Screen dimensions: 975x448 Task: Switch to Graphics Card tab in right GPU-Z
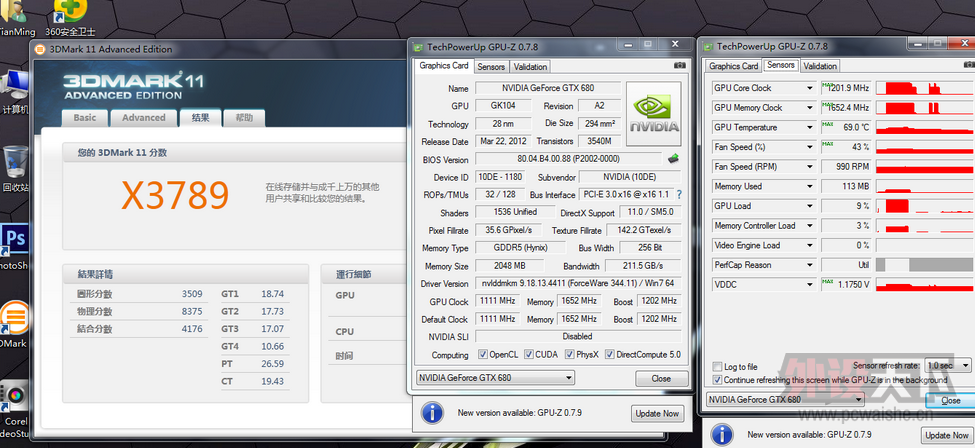point(734,66)
